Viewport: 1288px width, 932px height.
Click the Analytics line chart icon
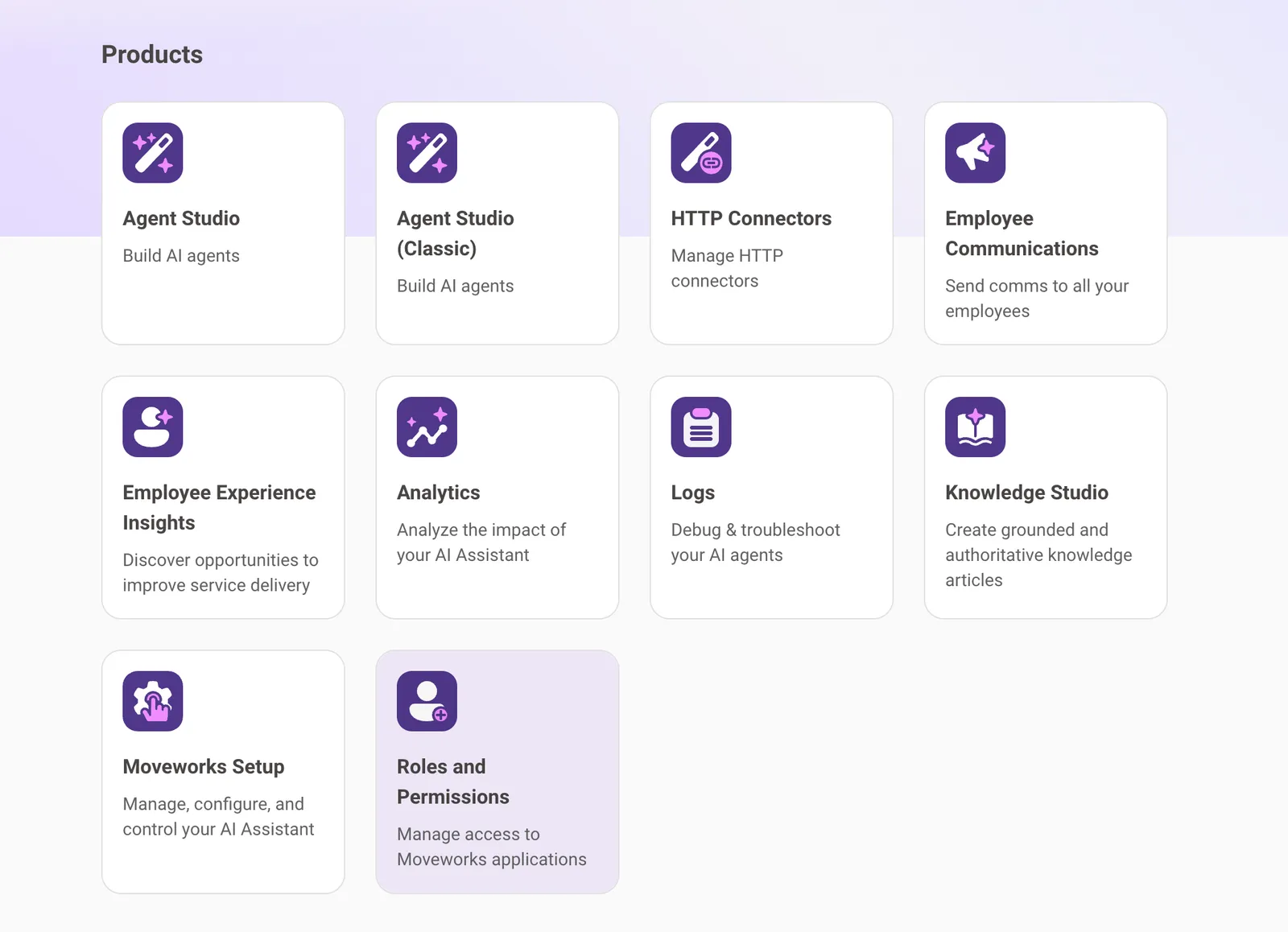click(427, 427)
